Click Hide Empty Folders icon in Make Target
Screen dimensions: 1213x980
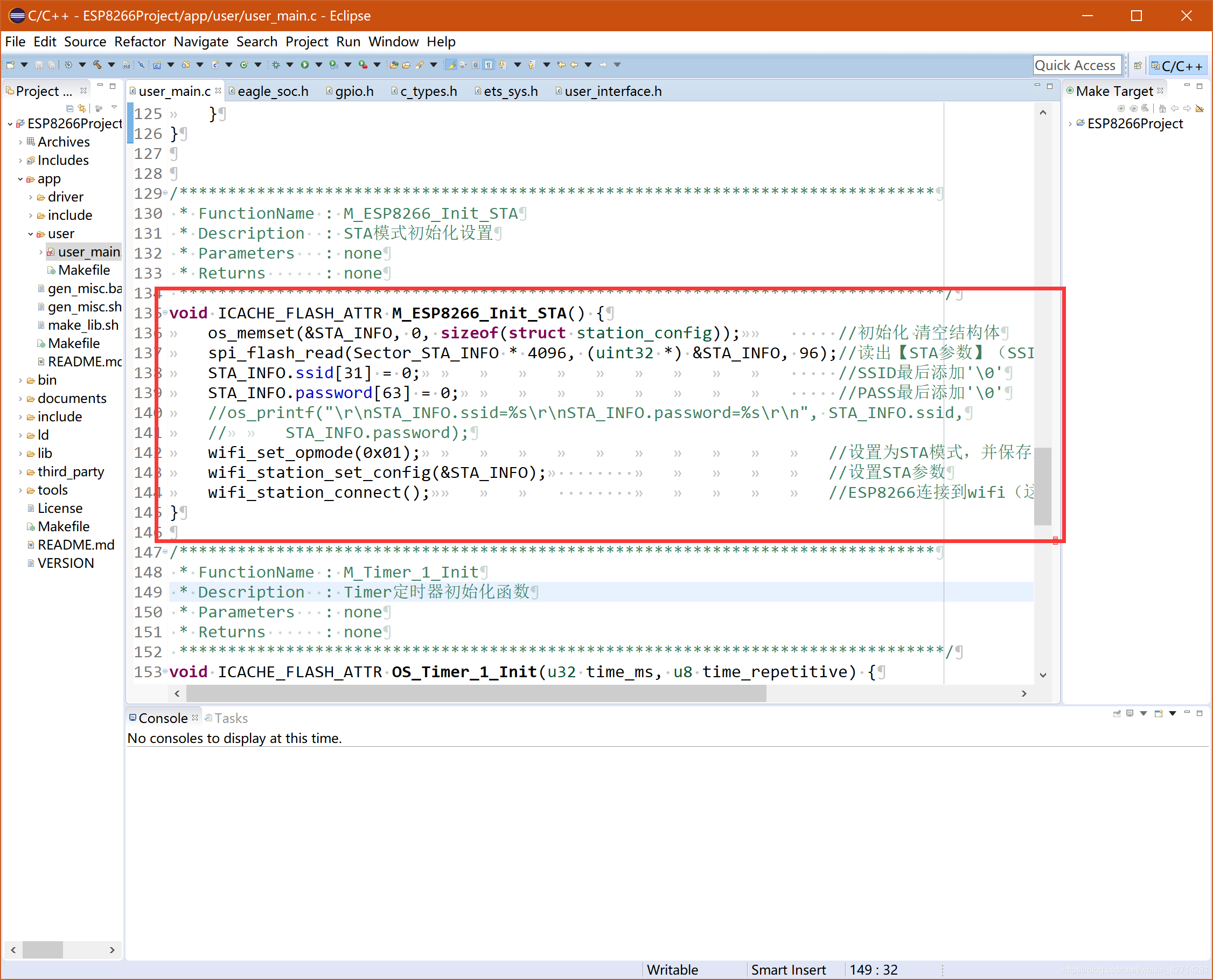pyautogui.click(x=1200, y=109)
